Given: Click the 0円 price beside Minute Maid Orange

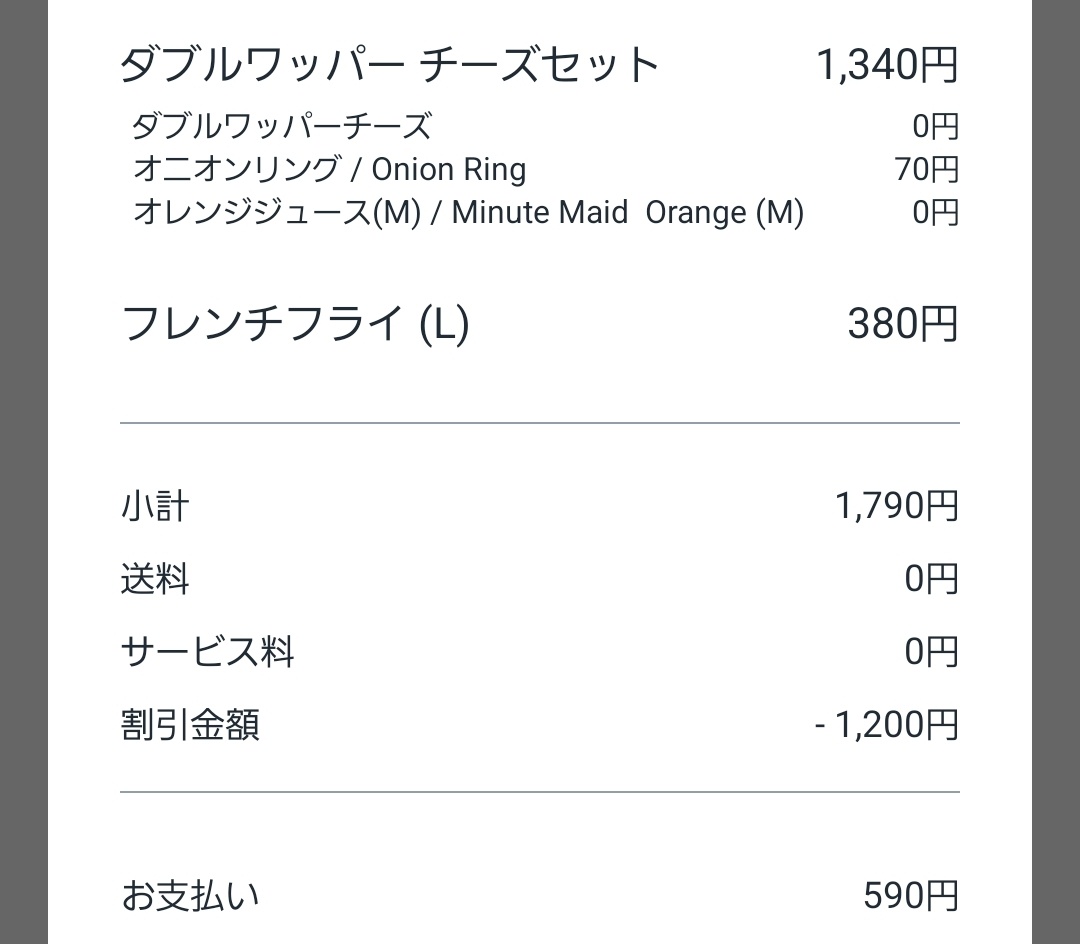Looking at the screenshot, I should coord(935,212).
